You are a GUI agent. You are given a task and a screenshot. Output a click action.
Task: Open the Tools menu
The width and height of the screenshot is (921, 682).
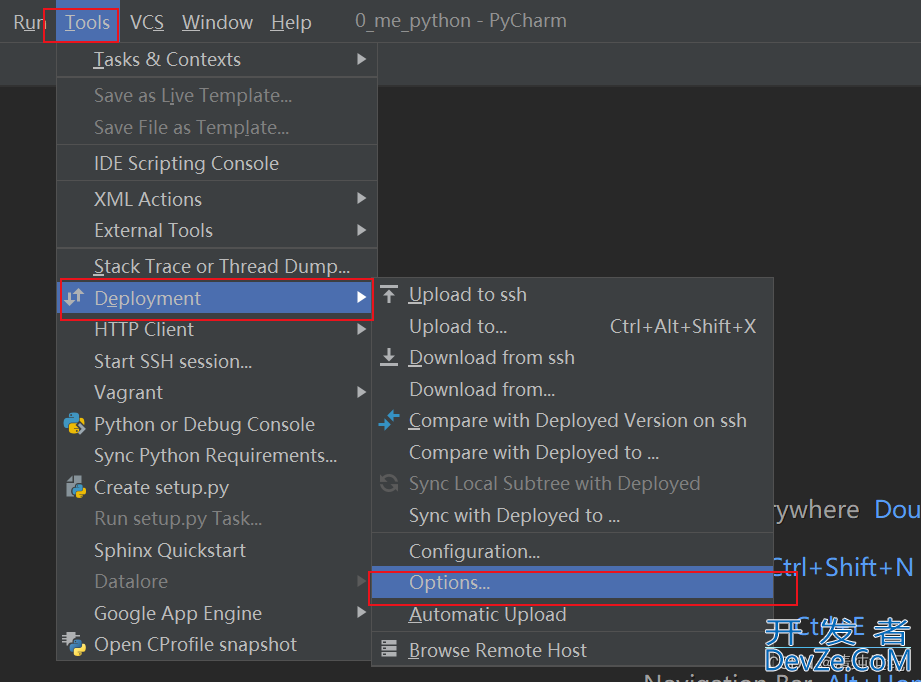[x=87, y=22]
